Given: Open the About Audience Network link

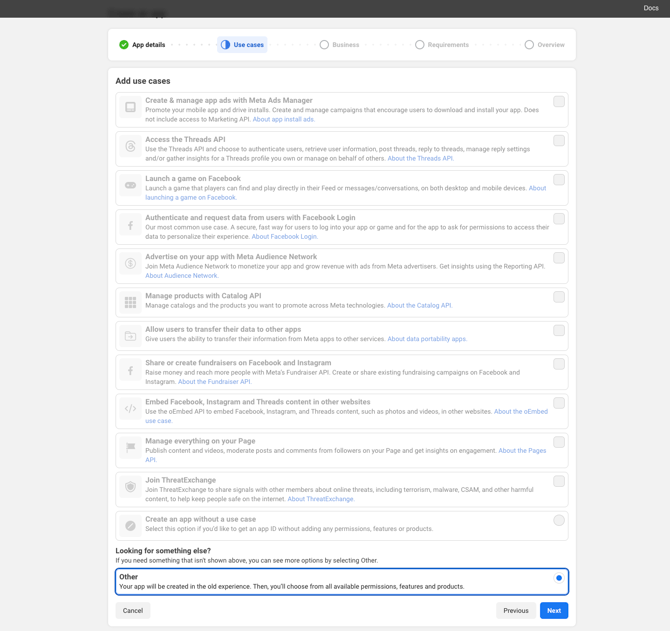Looking at the screenshot, I should (182, 276).
